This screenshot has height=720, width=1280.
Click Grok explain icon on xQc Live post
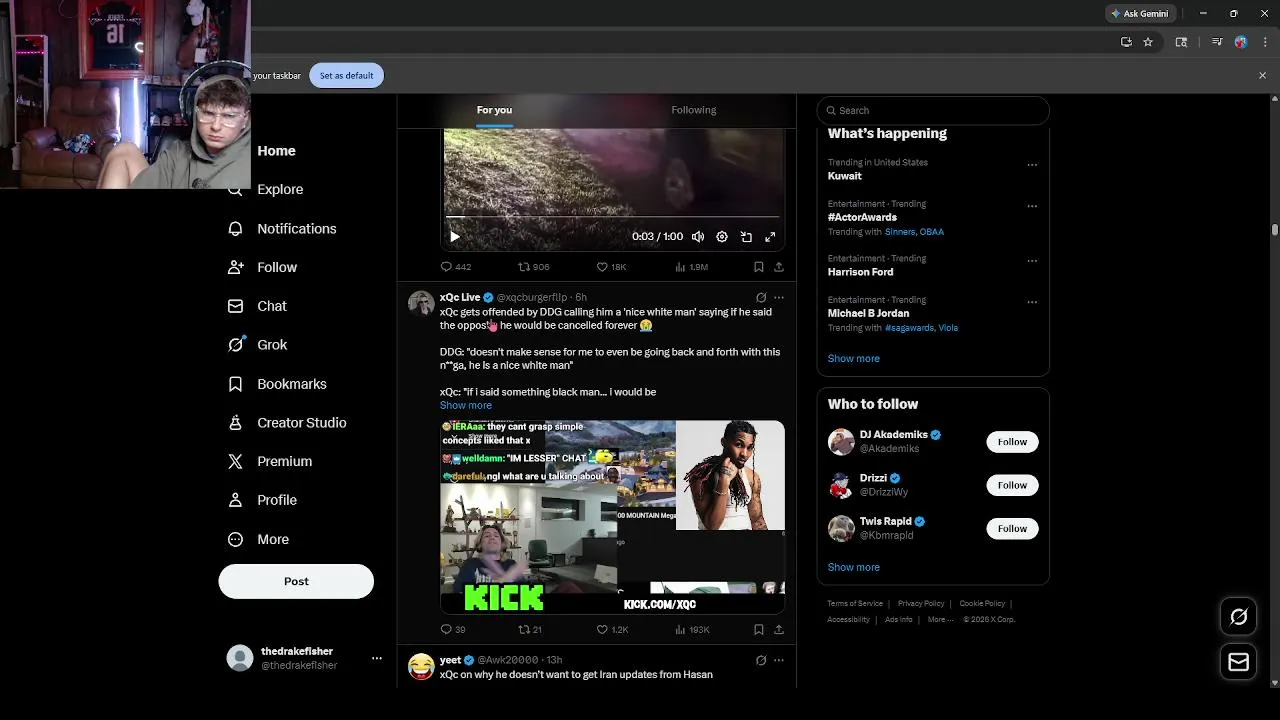pyautogui.click(x=761, y=298)
